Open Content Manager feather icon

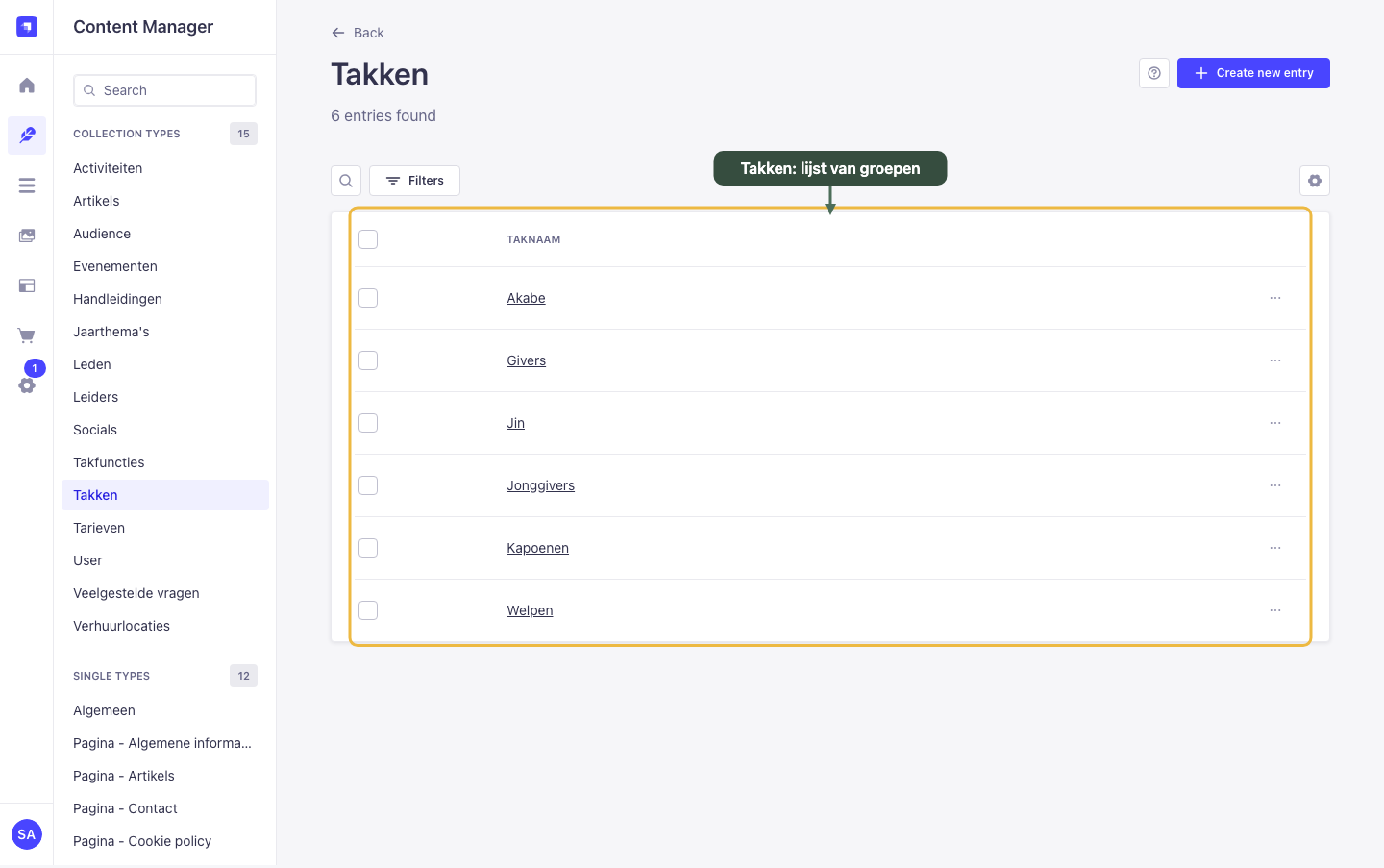click(27, 136)
